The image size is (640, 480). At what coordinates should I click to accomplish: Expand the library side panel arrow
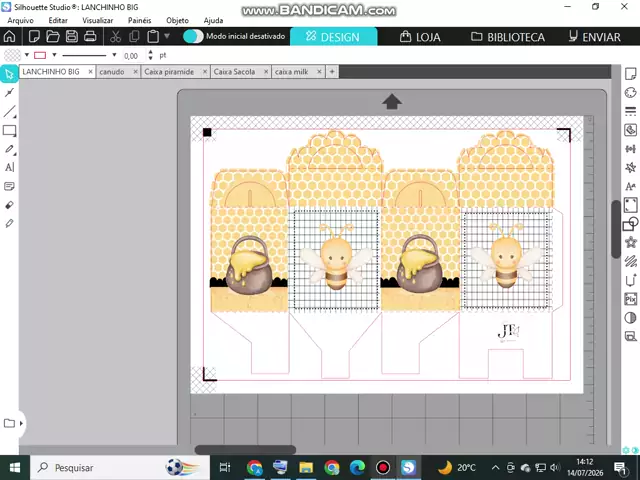(21, 423)
